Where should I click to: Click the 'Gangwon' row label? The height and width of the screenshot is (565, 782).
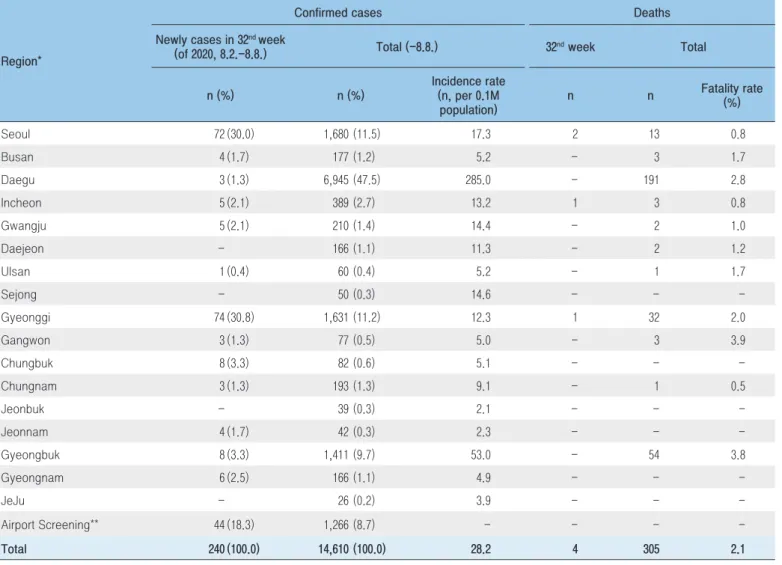25,341
